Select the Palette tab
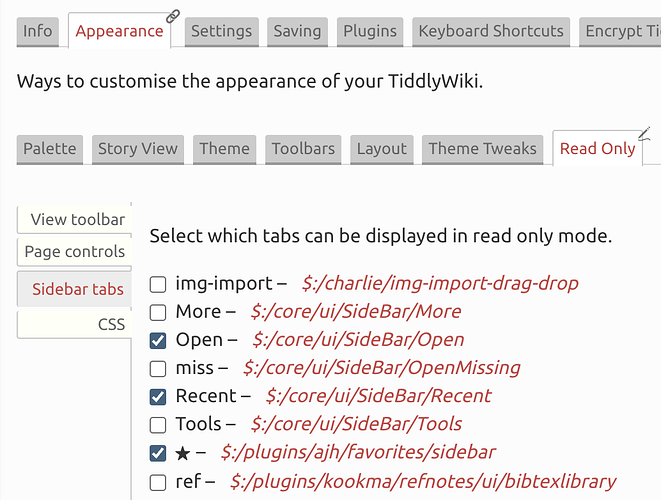 [50, 149]
